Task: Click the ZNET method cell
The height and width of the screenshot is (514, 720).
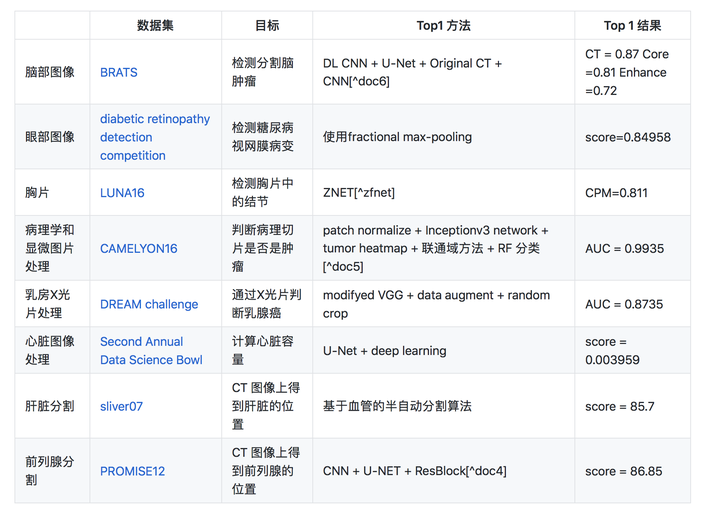Action: (358, 192)
